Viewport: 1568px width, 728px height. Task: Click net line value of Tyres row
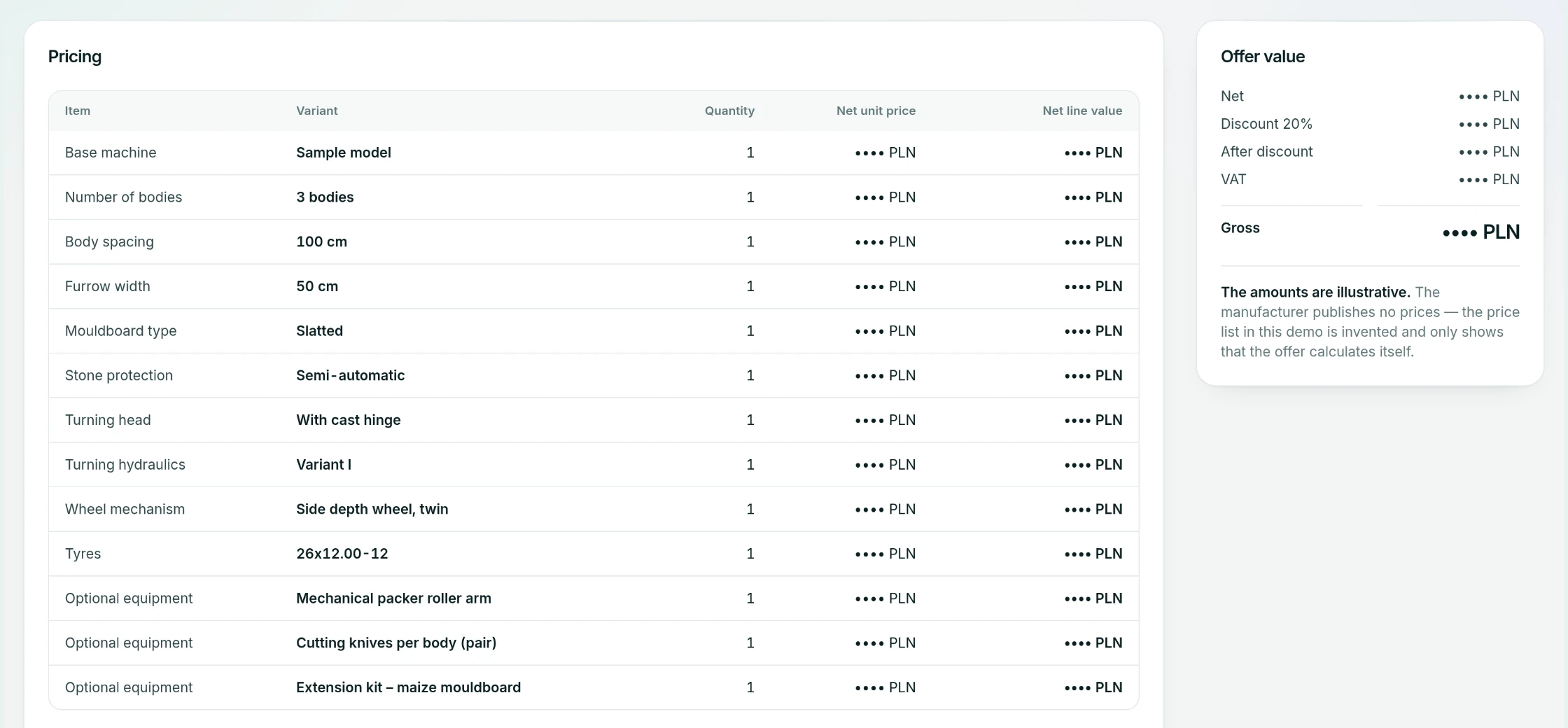[x=1093, y=554]
